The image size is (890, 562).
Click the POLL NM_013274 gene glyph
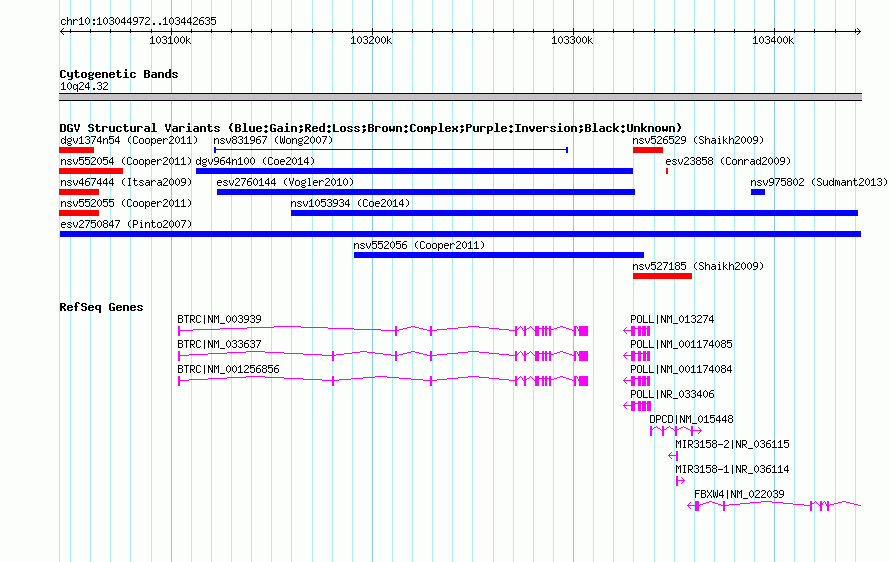pyautogui.click(x=637, y=330)
